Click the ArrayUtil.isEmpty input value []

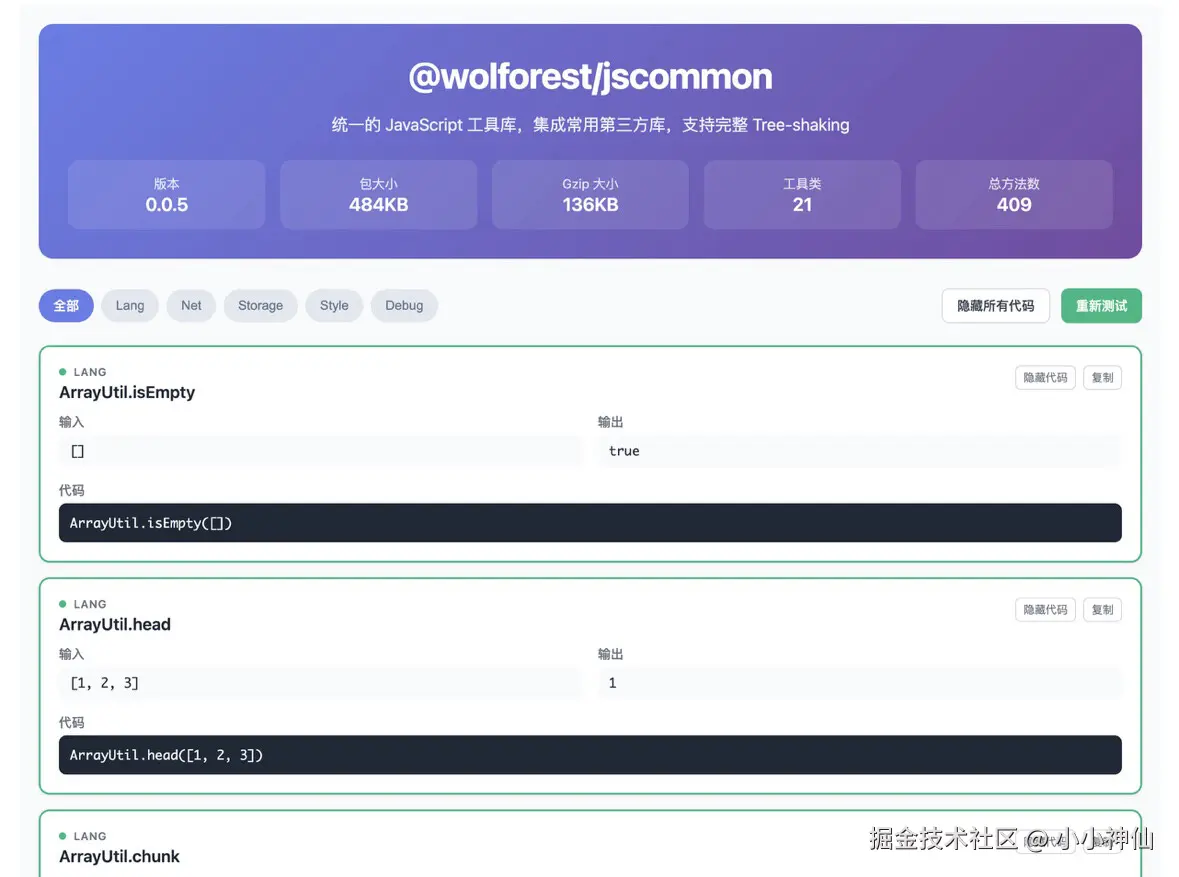pyautogui.click(x=320, y=451)
